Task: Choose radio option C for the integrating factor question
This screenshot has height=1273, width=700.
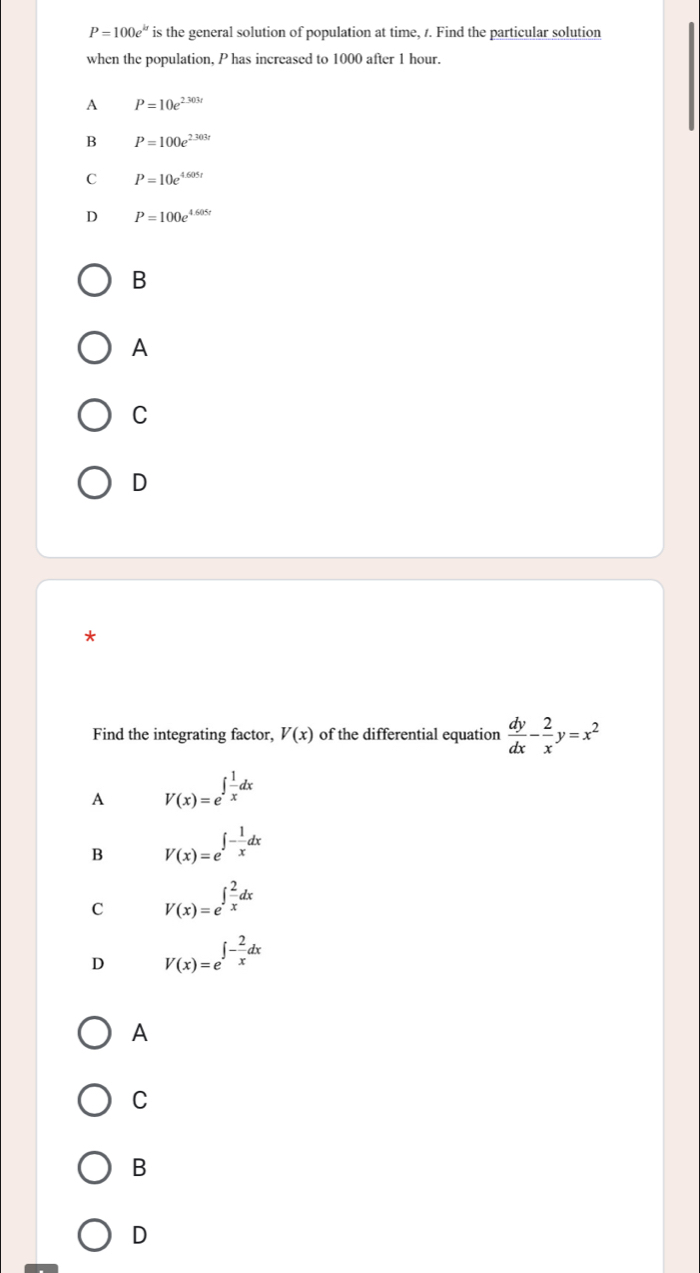Action: pos(96,1102)
